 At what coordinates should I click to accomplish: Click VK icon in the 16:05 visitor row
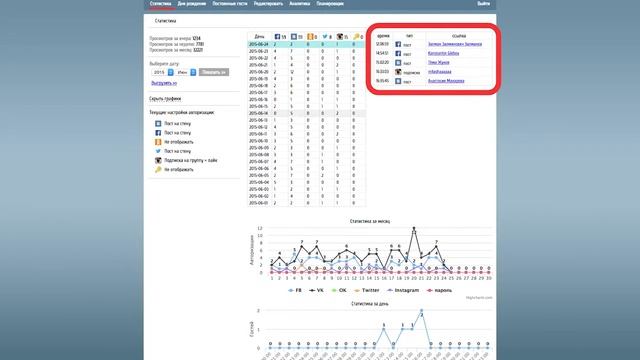click(x=398, y=81)
